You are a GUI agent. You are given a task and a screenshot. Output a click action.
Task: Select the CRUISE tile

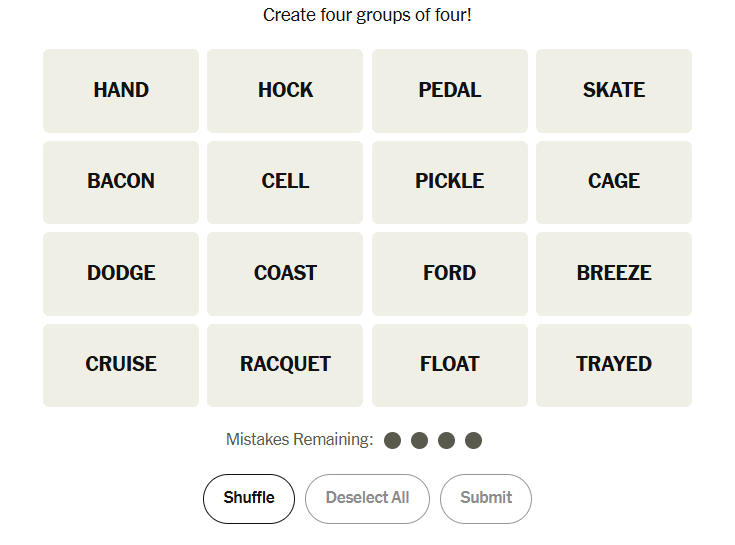121,365
